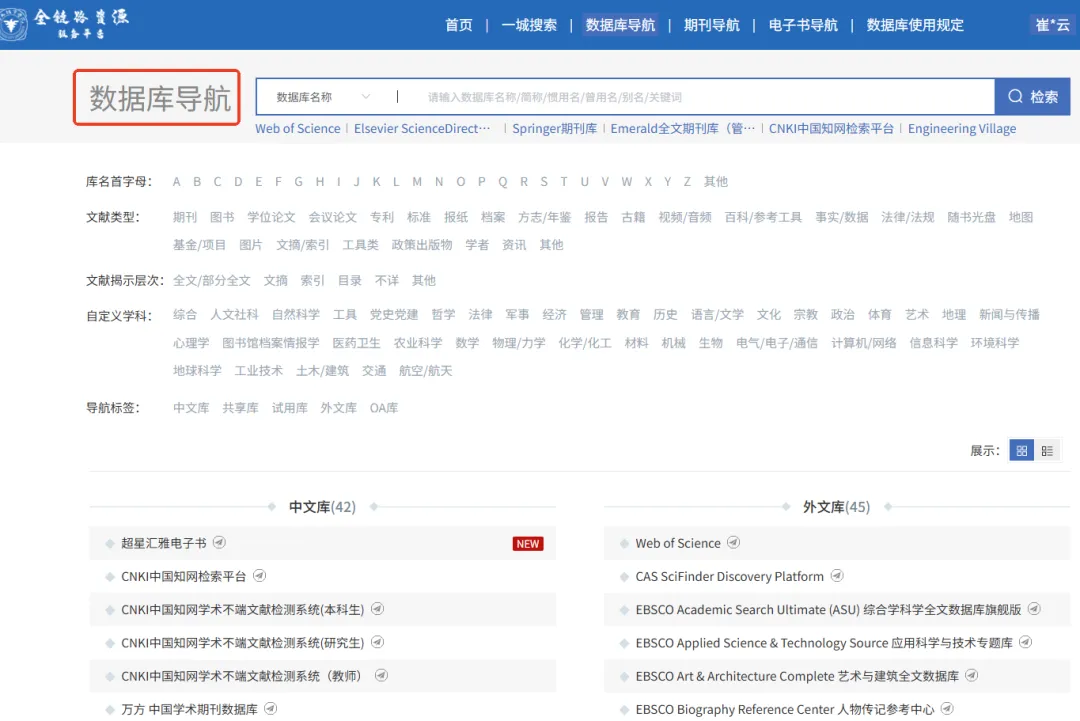Viewport: 1080px width, 721px height.
Task: Filter by initial letter W
Action: point(626,182)
